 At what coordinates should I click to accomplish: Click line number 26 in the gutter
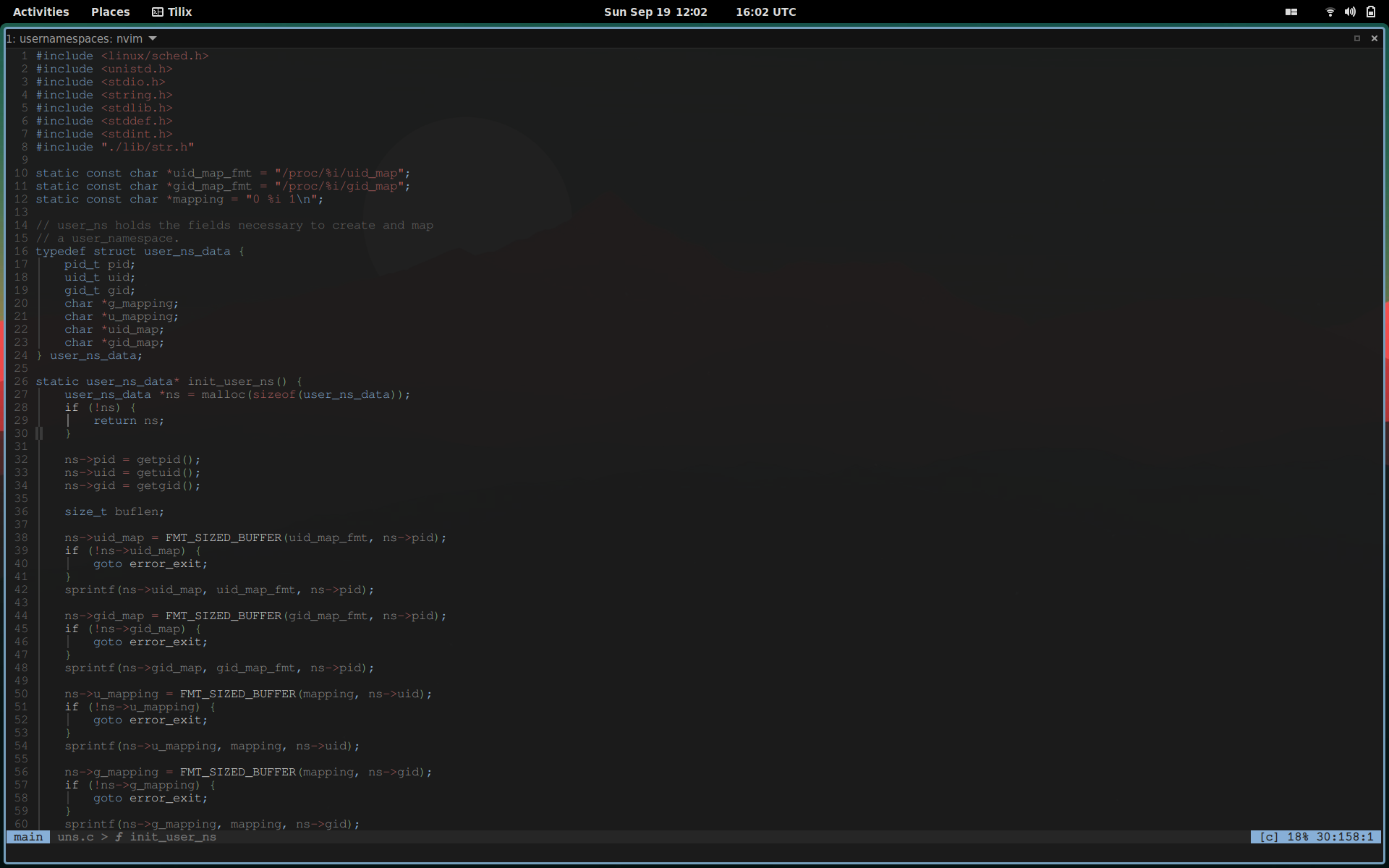tap(21, 381)
